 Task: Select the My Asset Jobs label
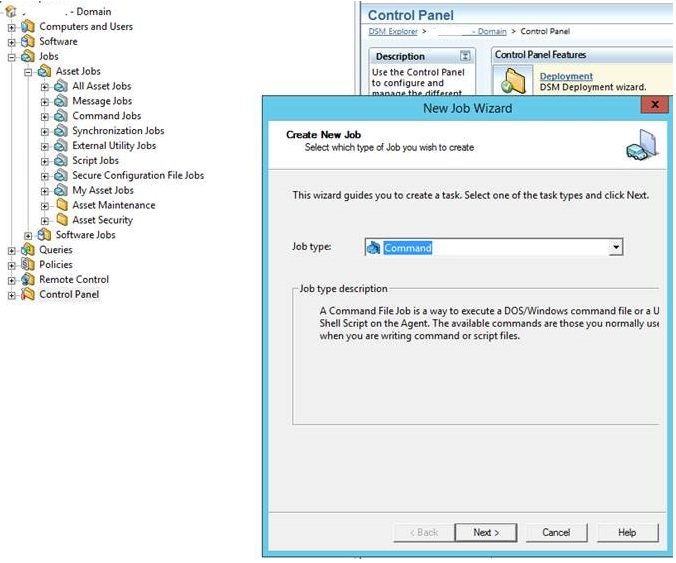coord(103,190)
